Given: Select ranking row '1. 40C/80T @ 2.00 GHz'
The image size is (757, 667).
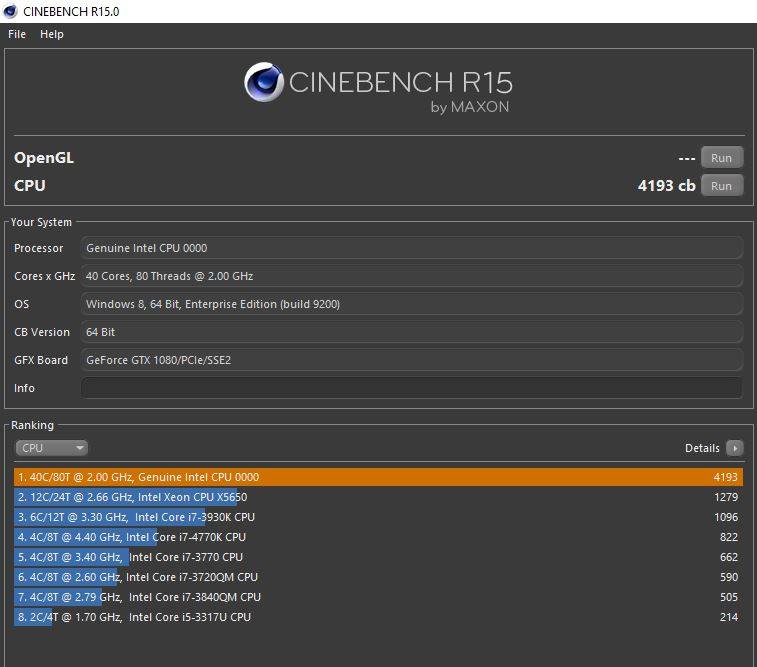Looking at the screenshot, I should (378, 477).
